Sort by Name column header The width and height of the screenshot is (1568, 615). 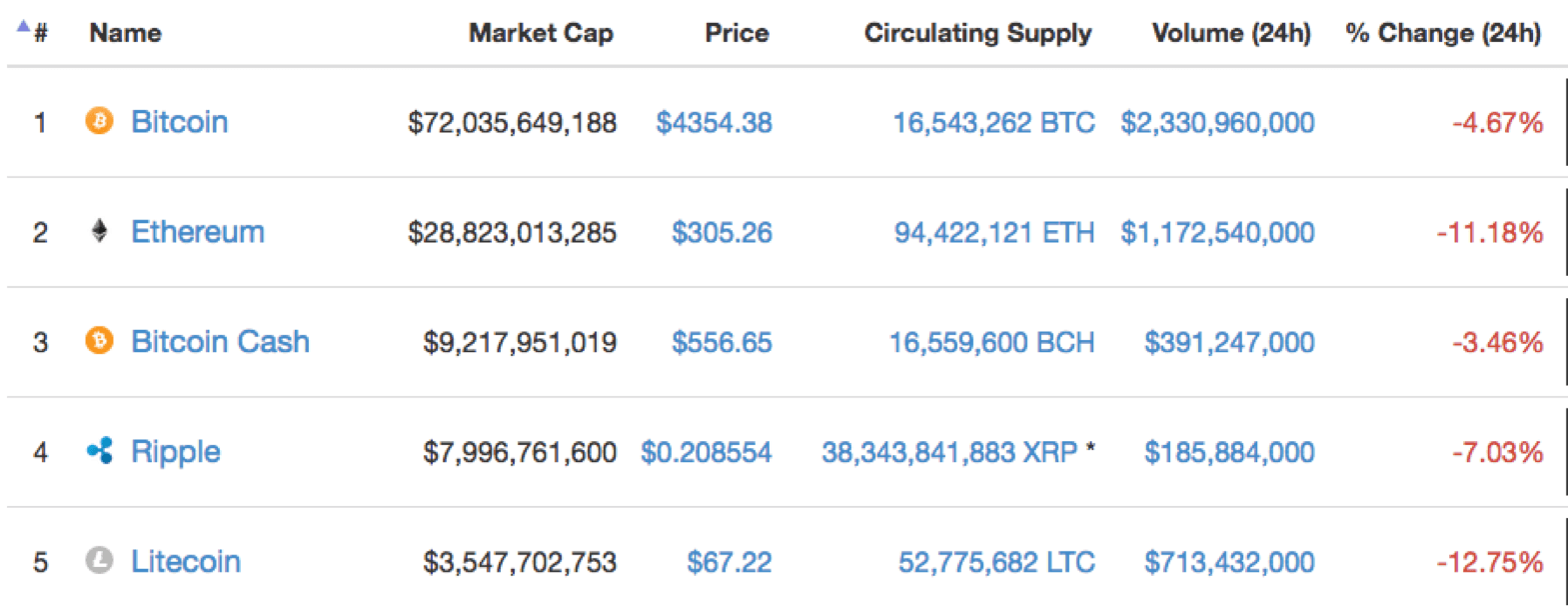tap(125, 33)
